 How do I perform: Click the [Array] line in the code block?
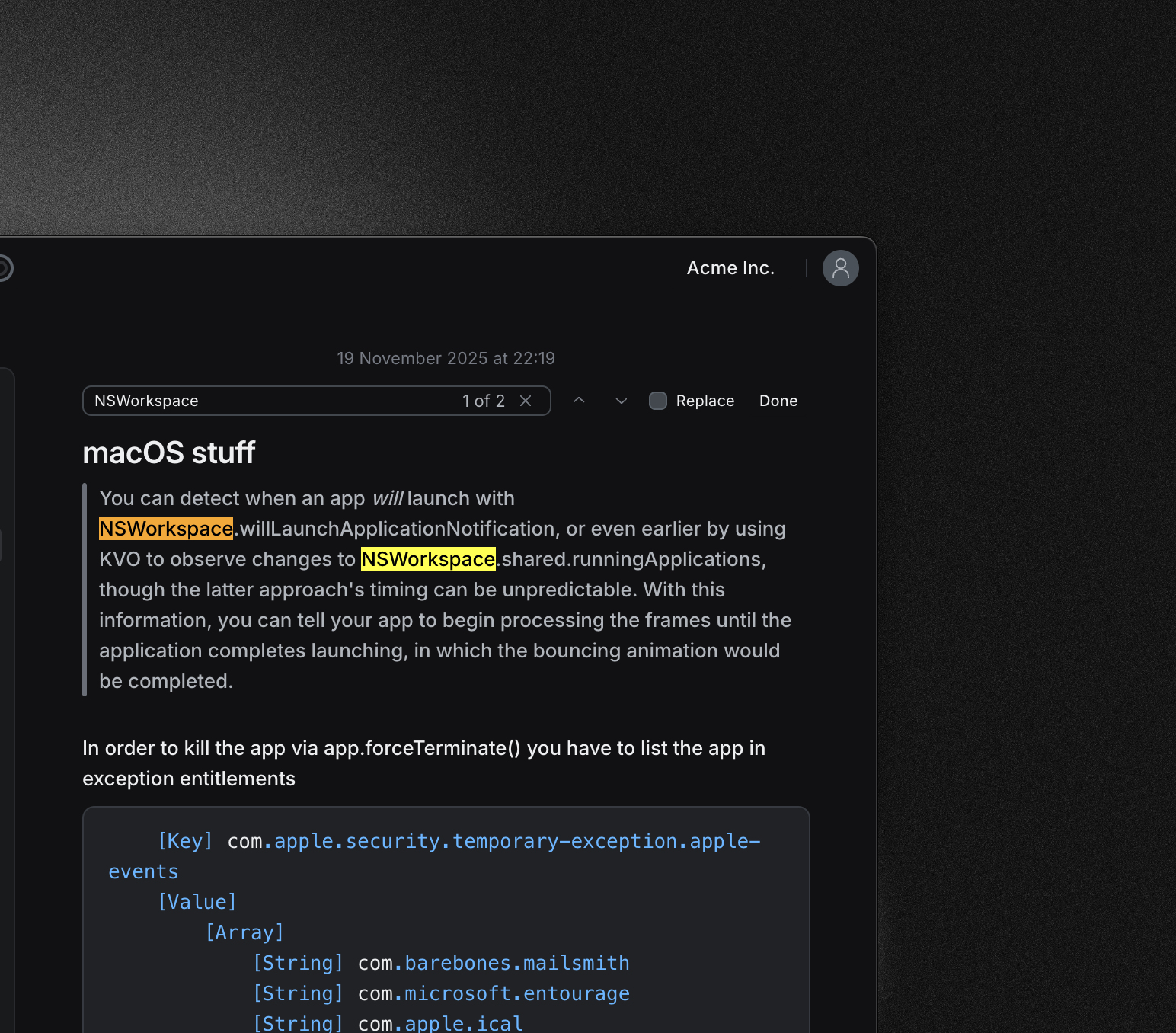point(244,932)
